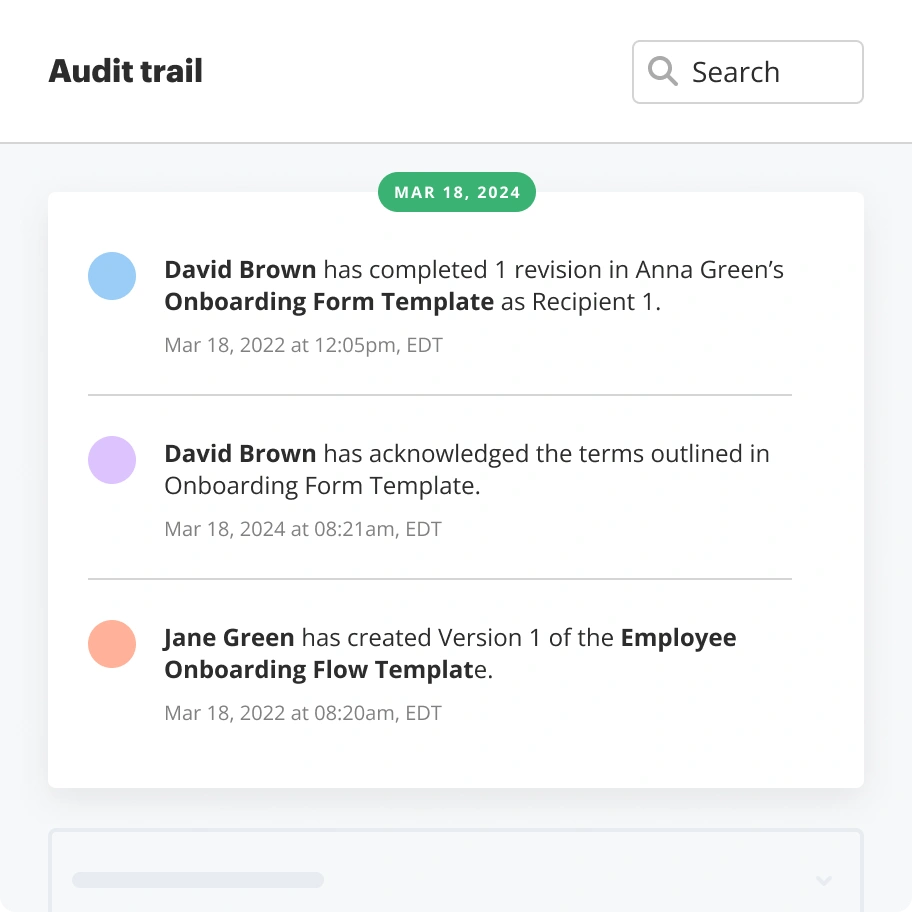Click the purple avatar beside the acknowledgment entry
This screenshot has width=912, height=912.
click(x=112, y=460)
